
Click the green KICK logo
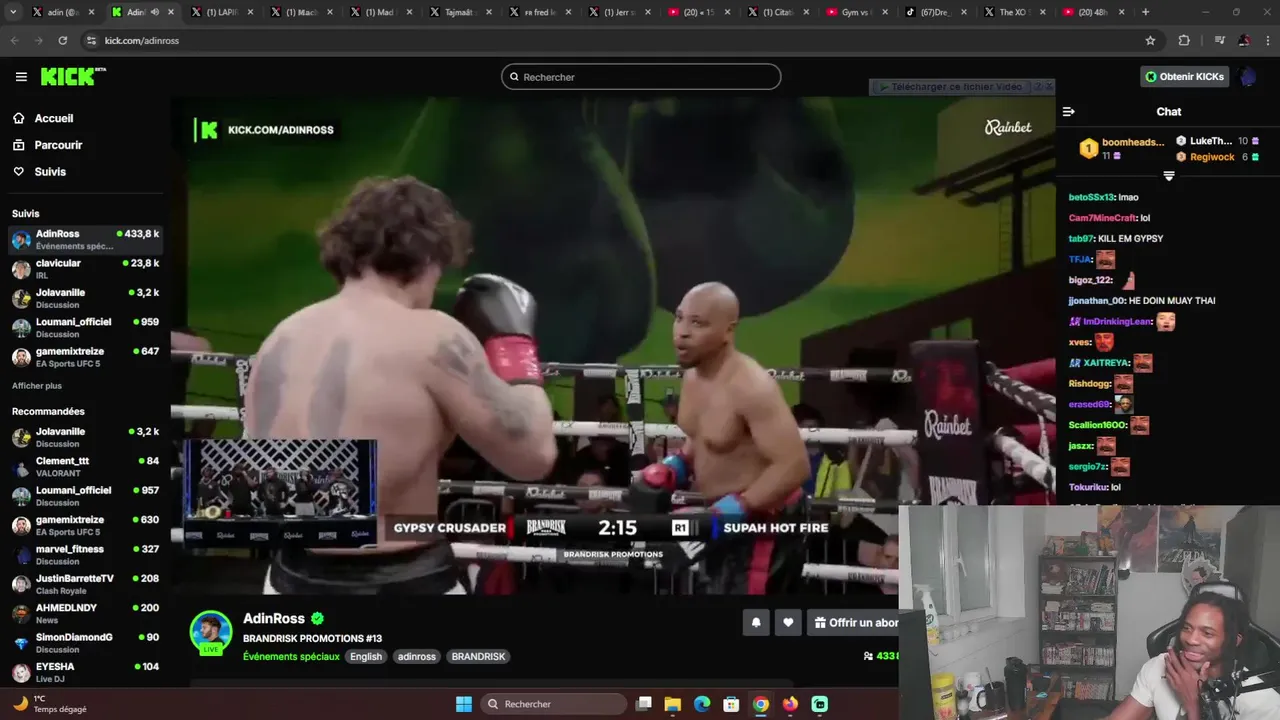(73, 77)
